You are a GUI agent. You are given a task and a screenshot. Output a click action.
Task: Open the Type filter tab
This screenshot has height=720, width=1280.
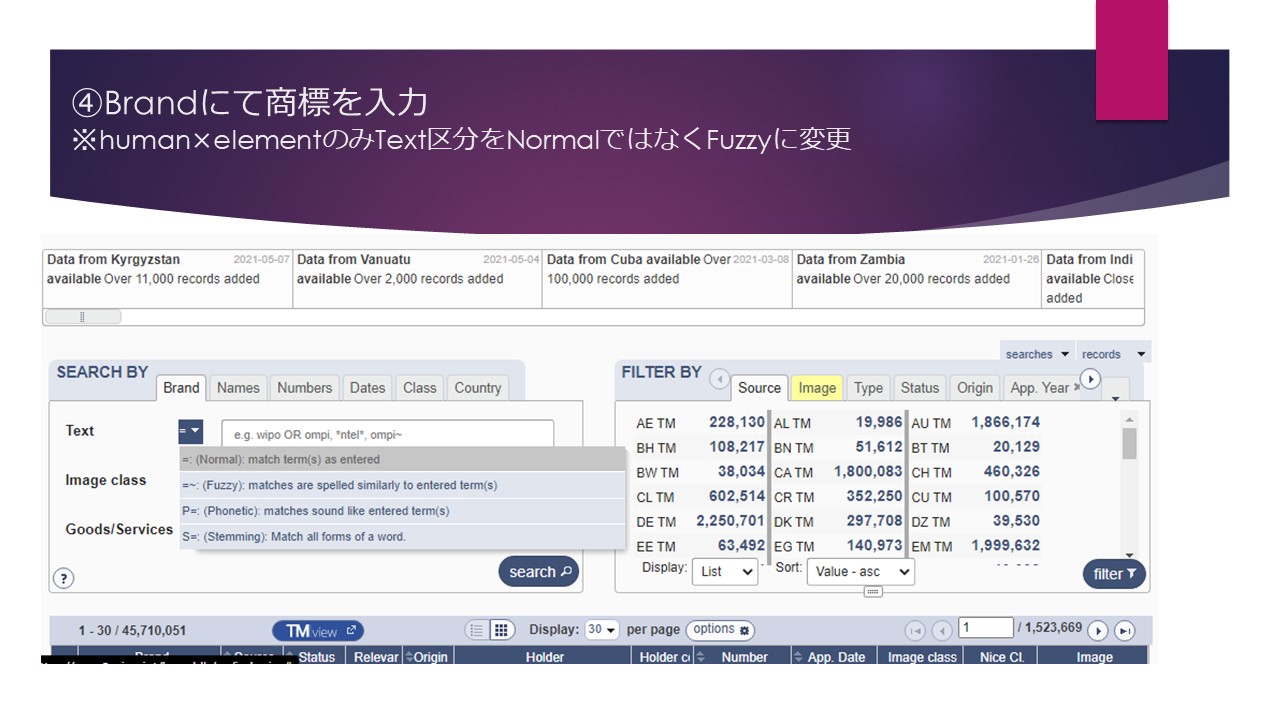868,388
